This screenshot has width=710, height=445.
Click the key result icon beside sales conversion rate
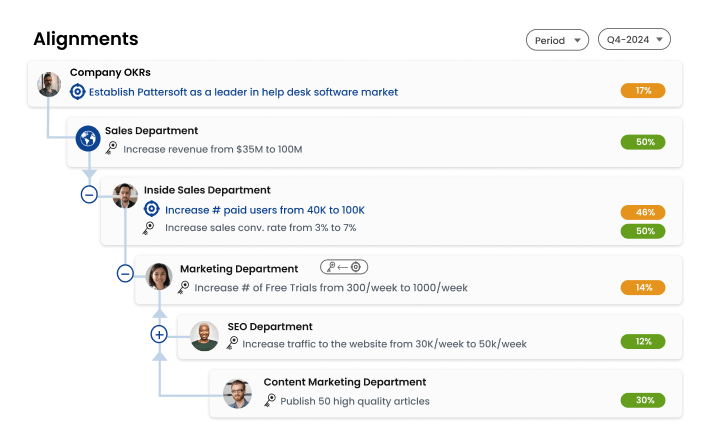pyautogui.click(x=149, y=228)
